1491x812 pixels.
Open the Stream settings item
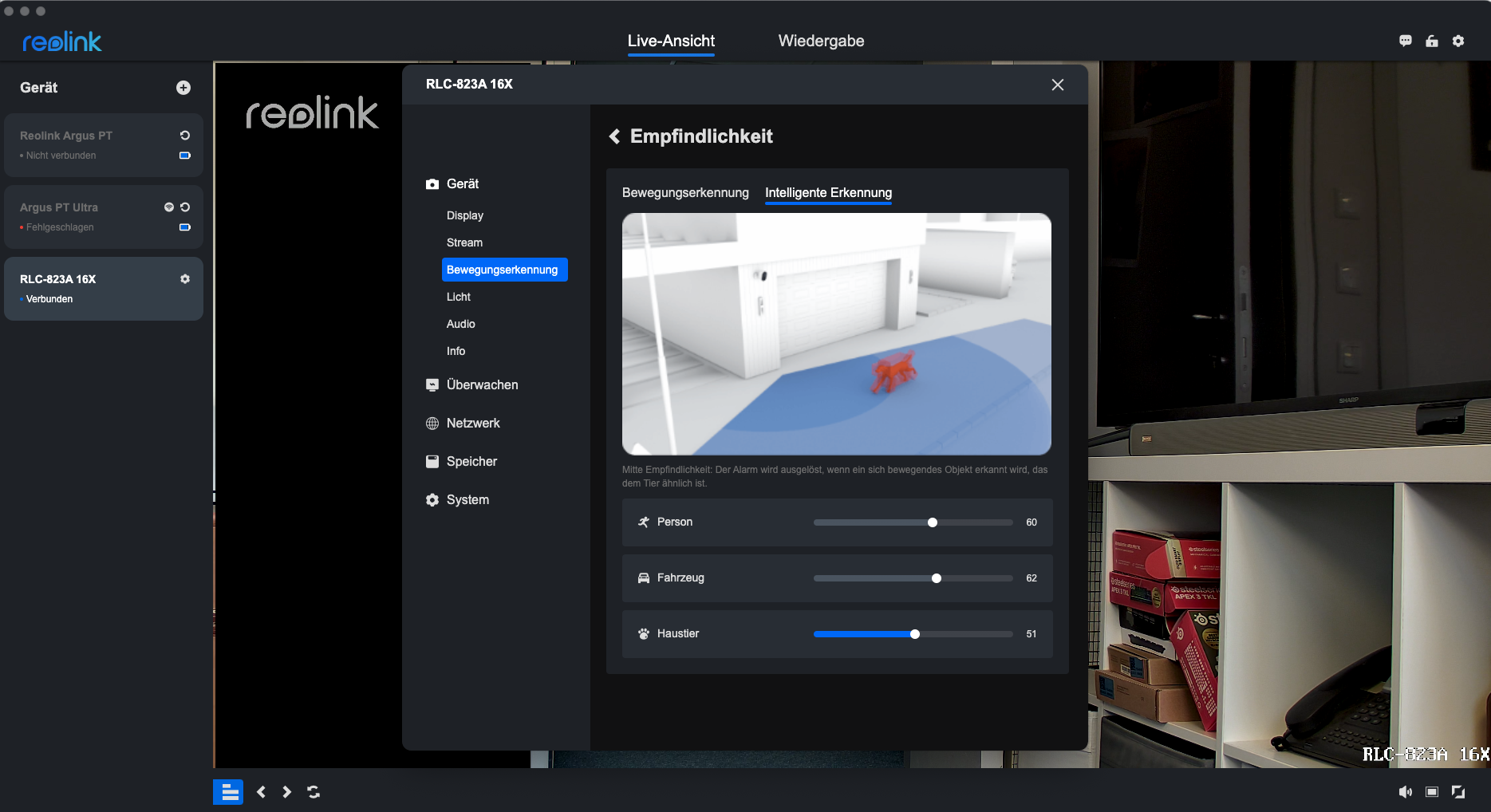pos(464,242)
